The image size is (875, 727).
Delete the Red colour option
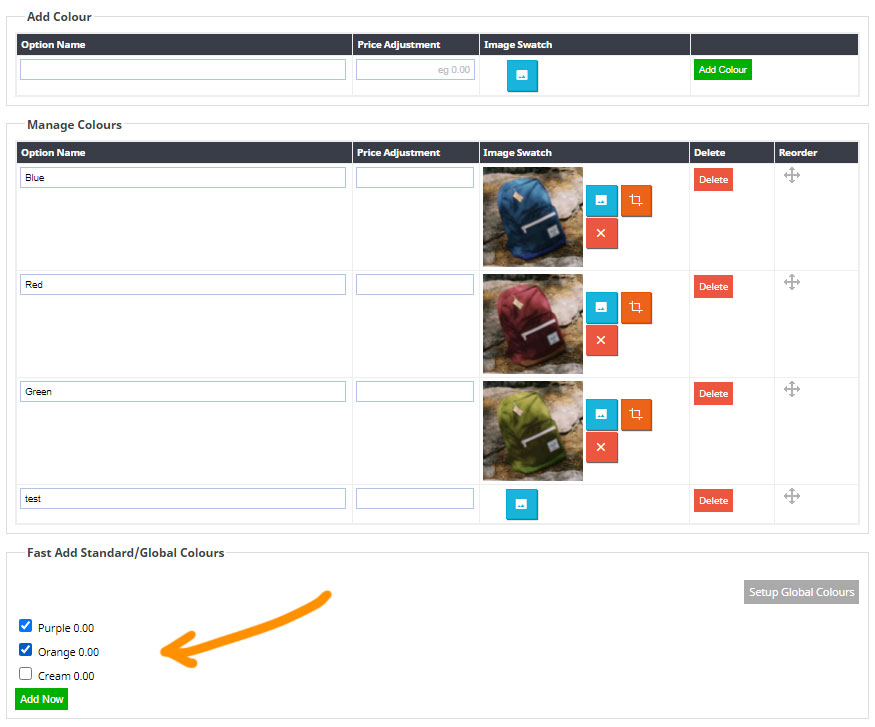point(713,287)
